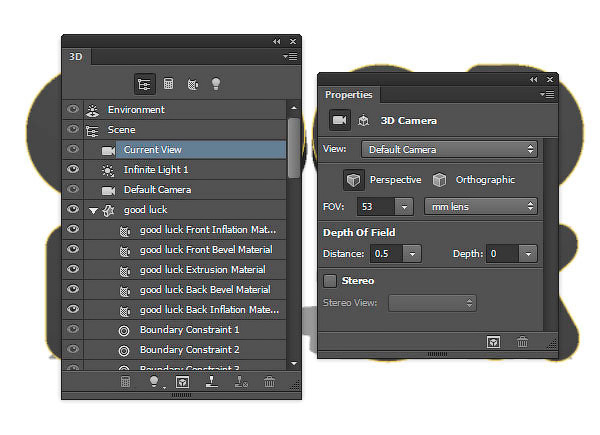Click the Depth field showing 0
The height and width of the screenshot is (435, 600).
(x=502, y=254)
